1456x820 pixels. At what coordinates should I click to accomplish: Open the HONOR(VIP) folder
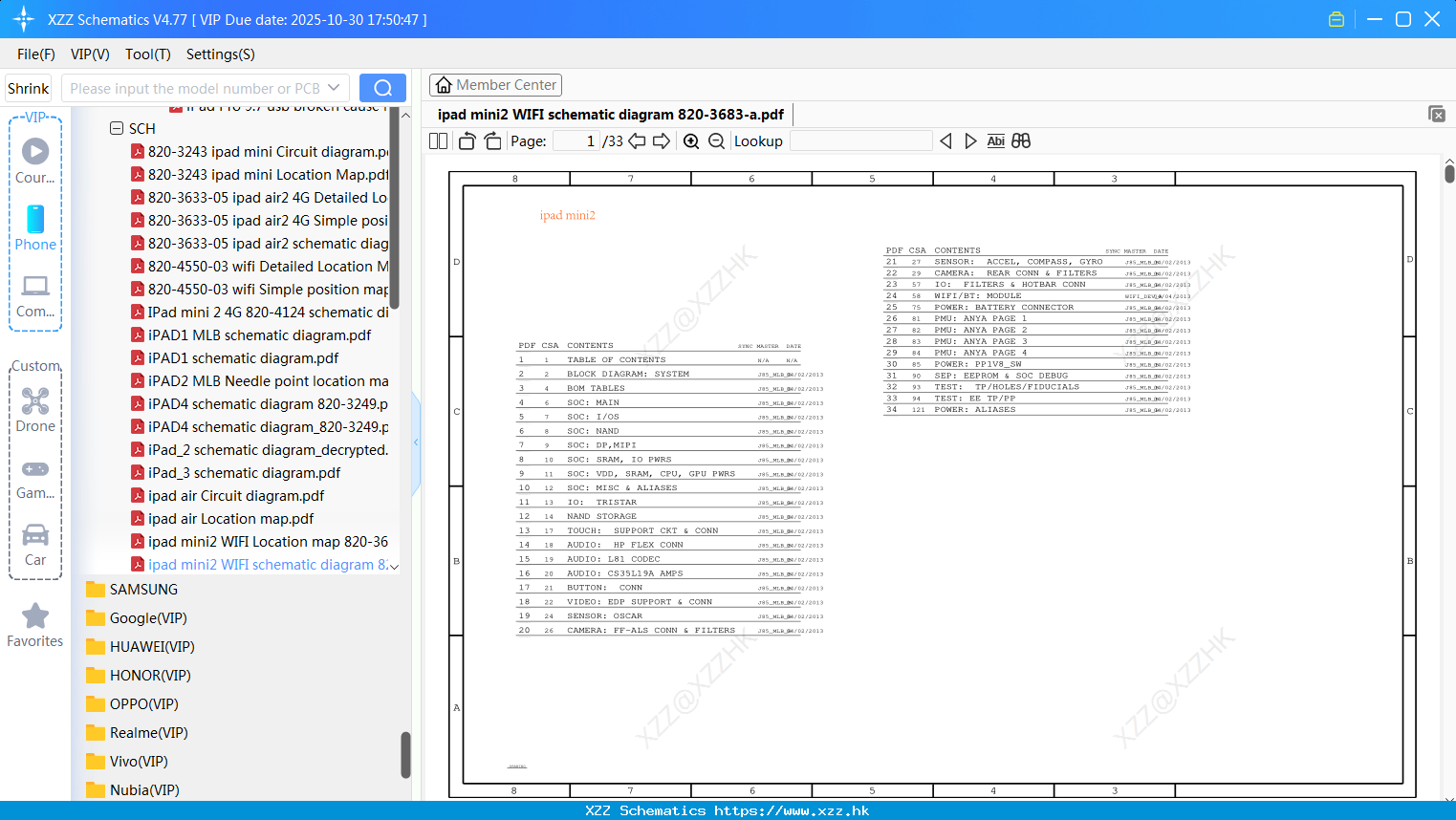139,676
